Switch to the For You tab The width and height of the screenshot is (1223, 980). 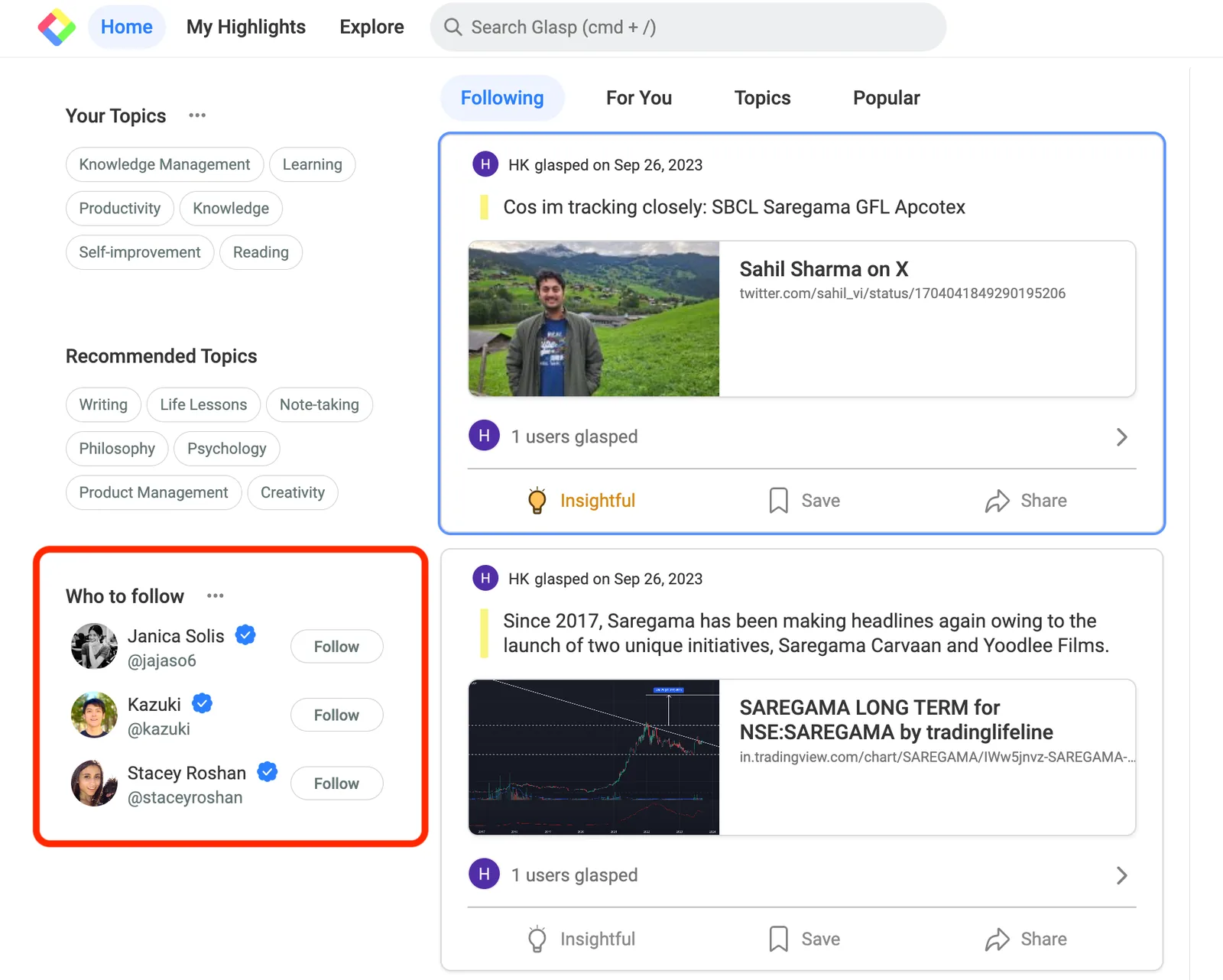click(x=639, y=98)
